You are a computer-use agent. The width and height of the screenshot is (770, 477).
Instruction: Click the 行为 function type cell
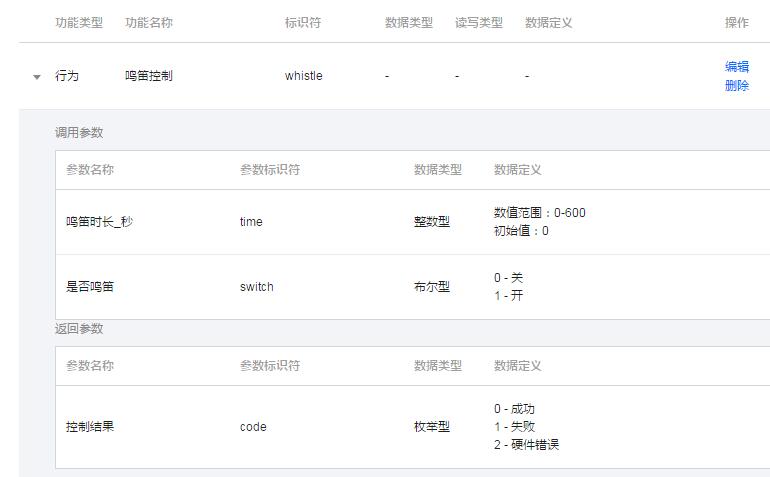(66, 76)
